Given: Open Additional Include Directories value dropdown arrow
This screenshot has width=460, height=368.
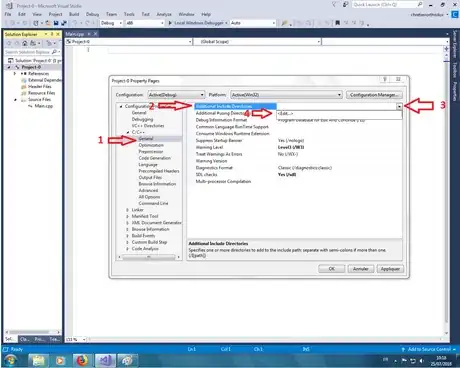Looking at the screenshot, I should (x=399, y=106).
